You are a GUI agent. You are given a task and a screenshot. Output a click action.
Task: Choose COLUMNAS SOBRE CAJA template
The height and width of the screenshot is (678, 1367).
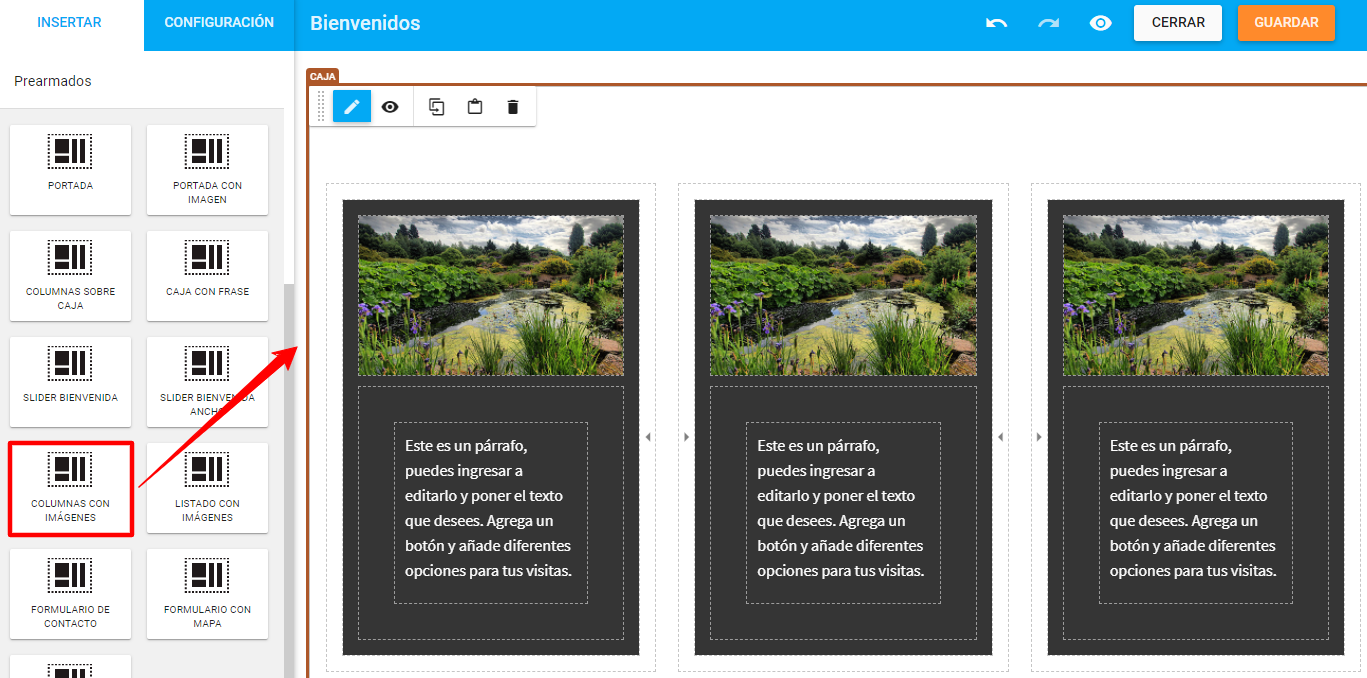pos(70,275)
